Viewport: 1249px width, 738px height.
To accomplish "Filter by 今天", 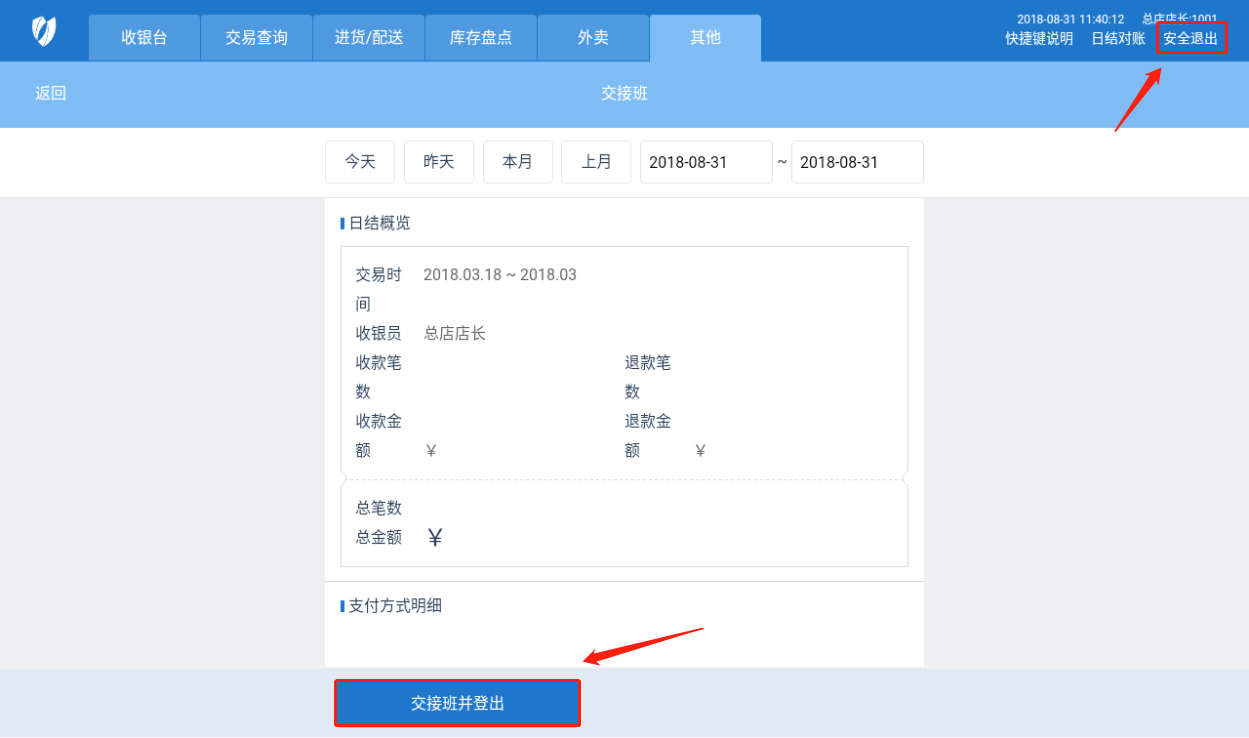I will (360, 162).
